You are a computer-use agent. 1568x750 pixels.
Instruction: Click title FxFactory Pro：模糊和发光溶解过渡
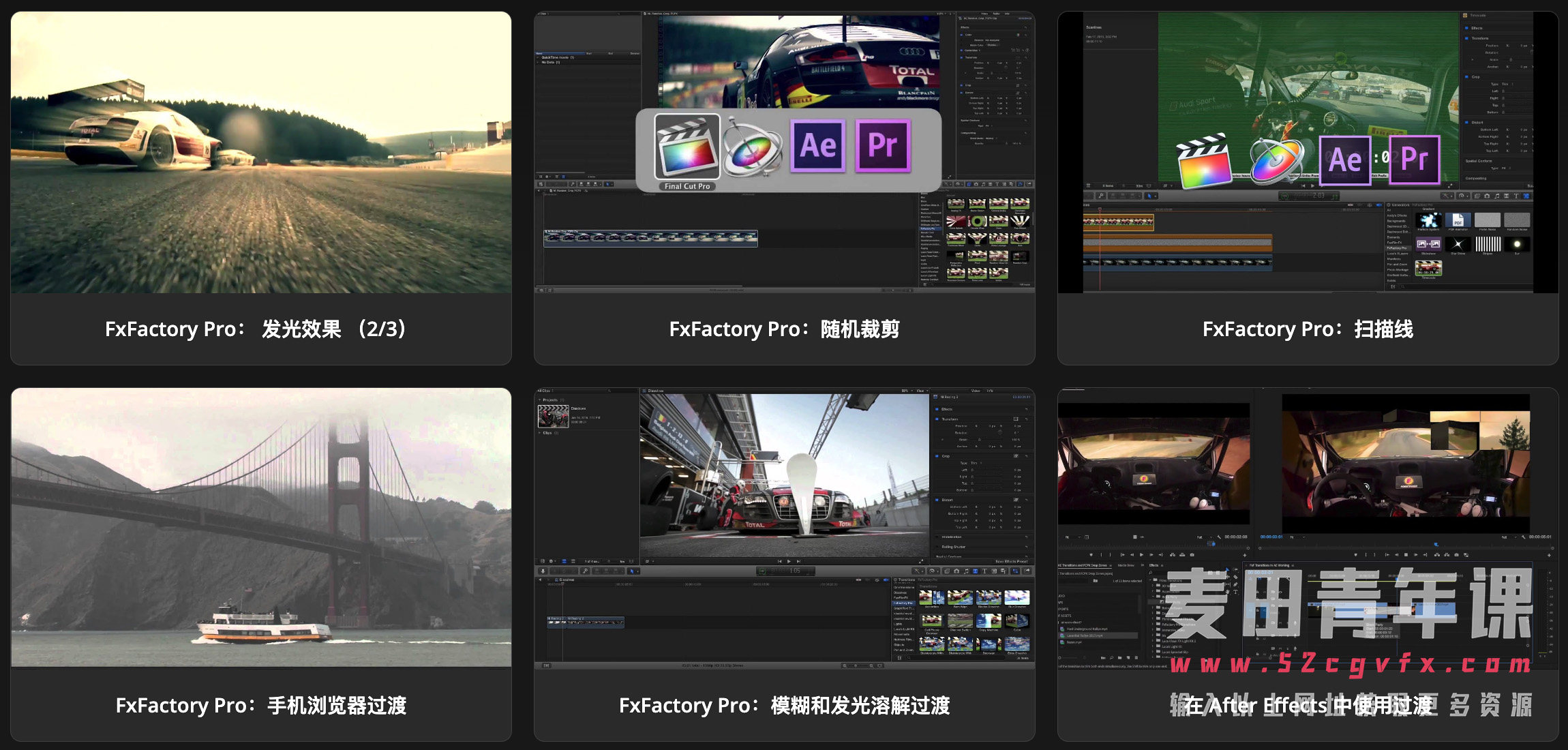coord(784,705)
